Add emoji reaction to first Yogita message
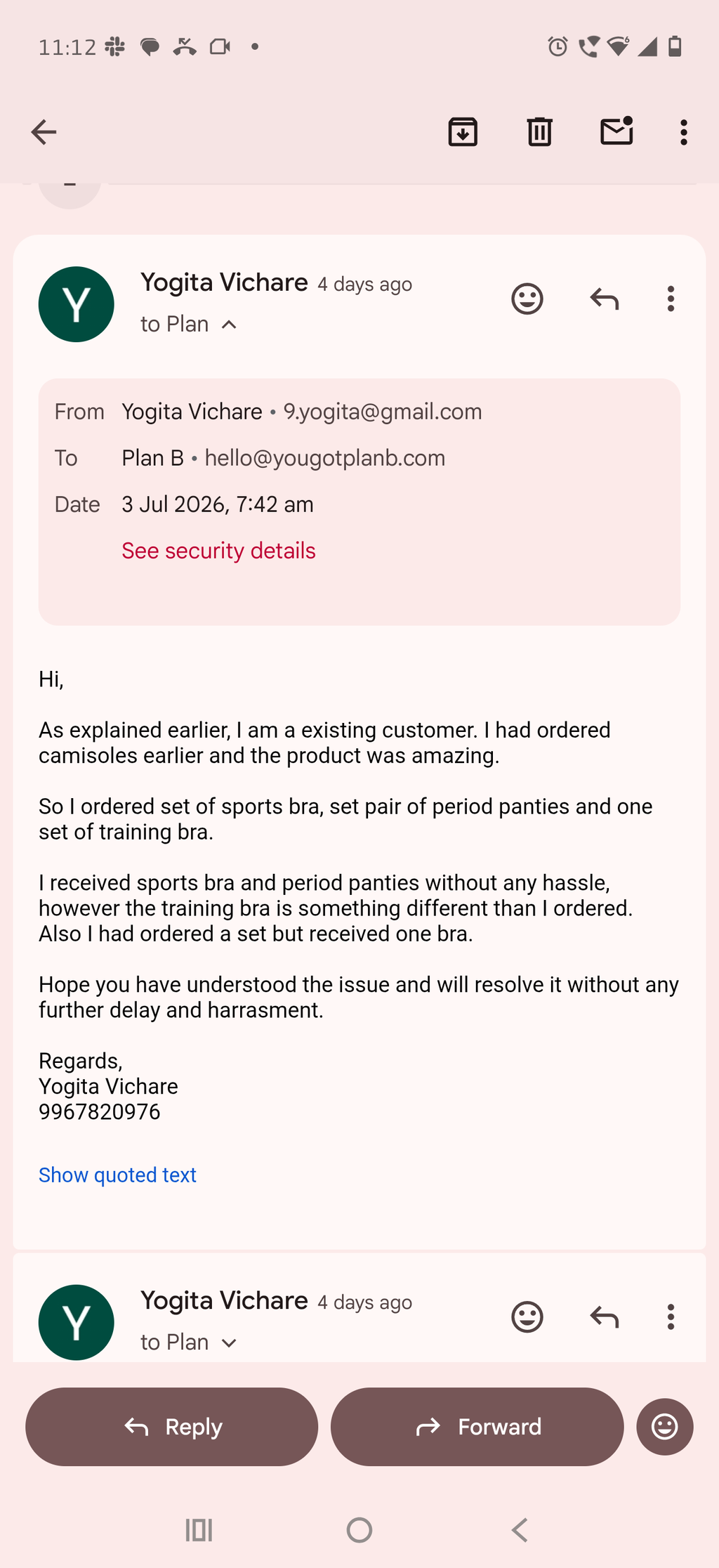719x1568 pixels. (527, 299)
